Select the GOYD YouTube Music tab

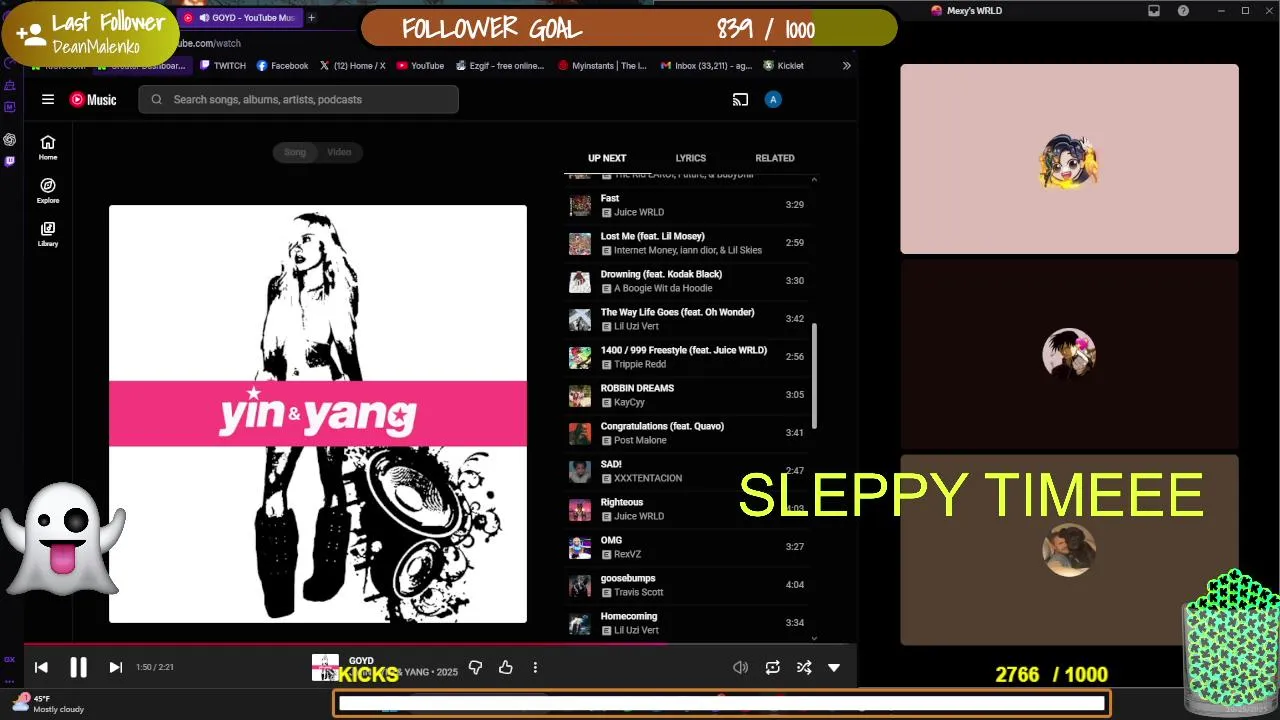tap(240, 17)
